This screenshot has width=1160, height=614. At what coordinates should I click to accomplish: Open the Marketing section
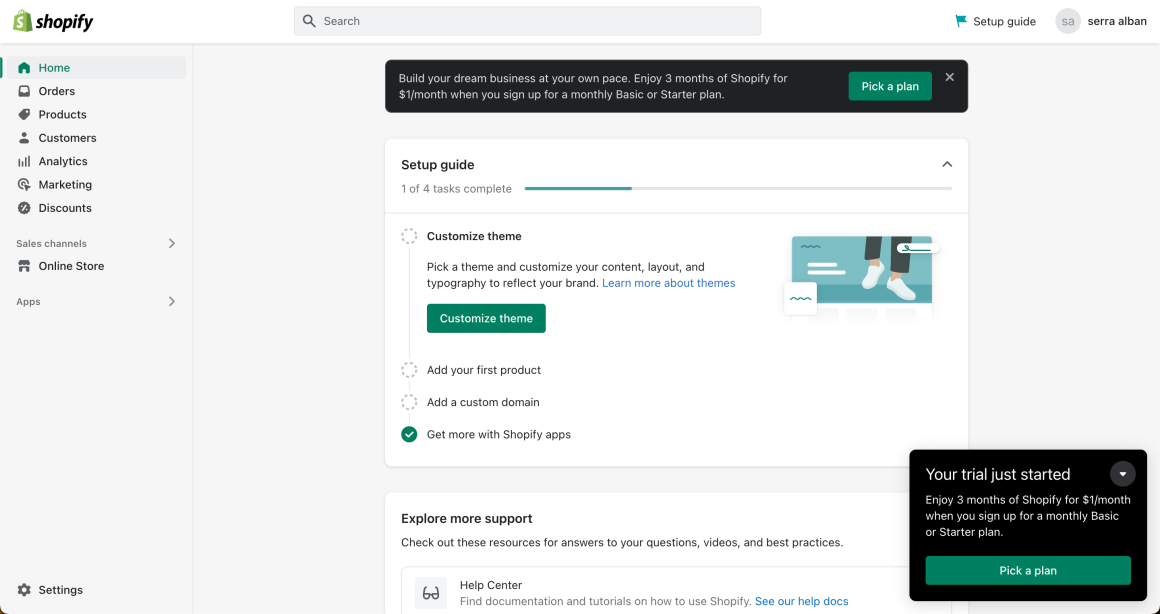tap(66, 184)
